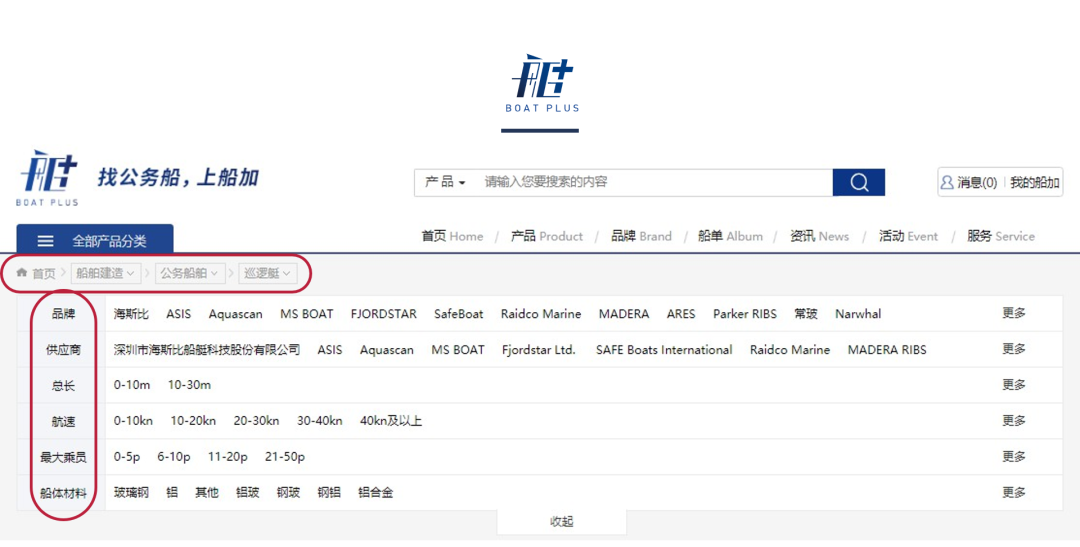Filter by brand FJORDSTAR

coord(384,313)
